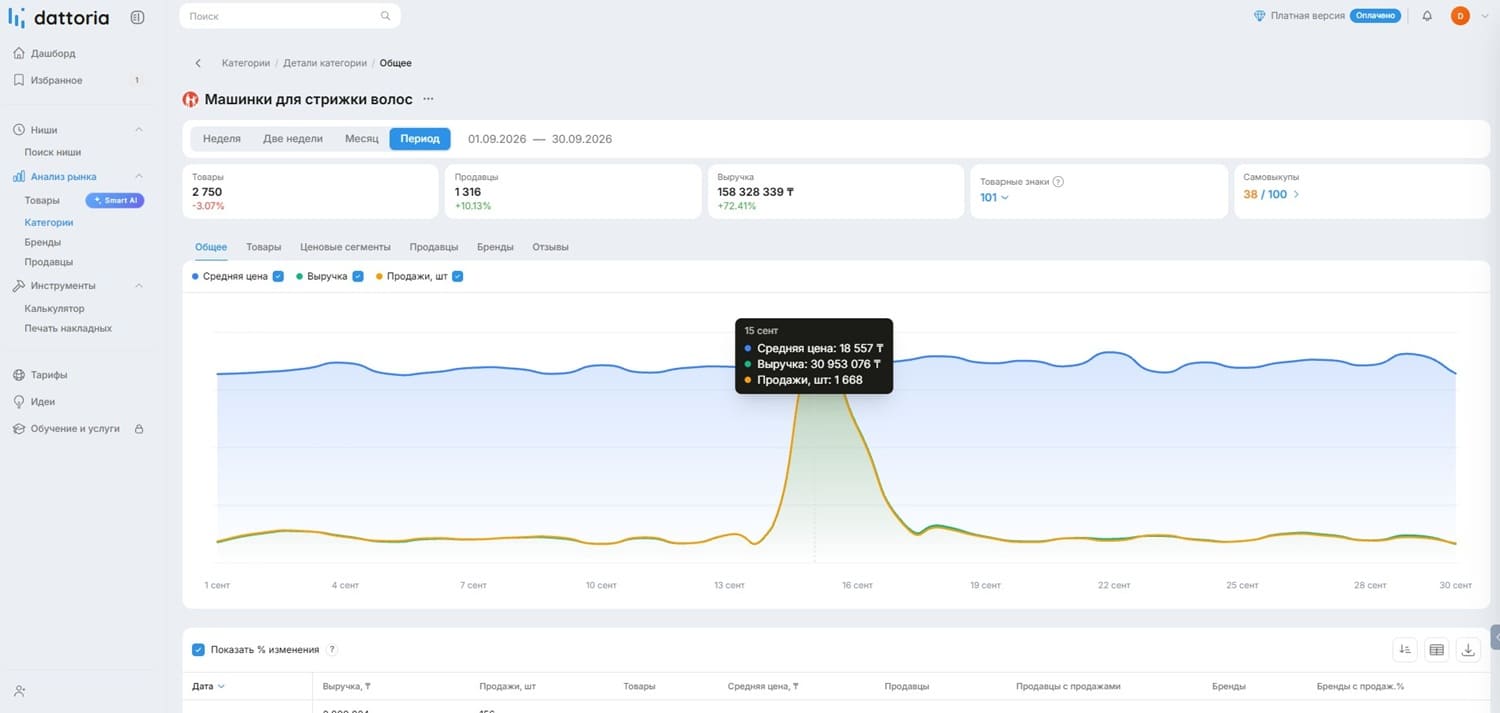Toggle Показать % изменения checkbox

198,650
